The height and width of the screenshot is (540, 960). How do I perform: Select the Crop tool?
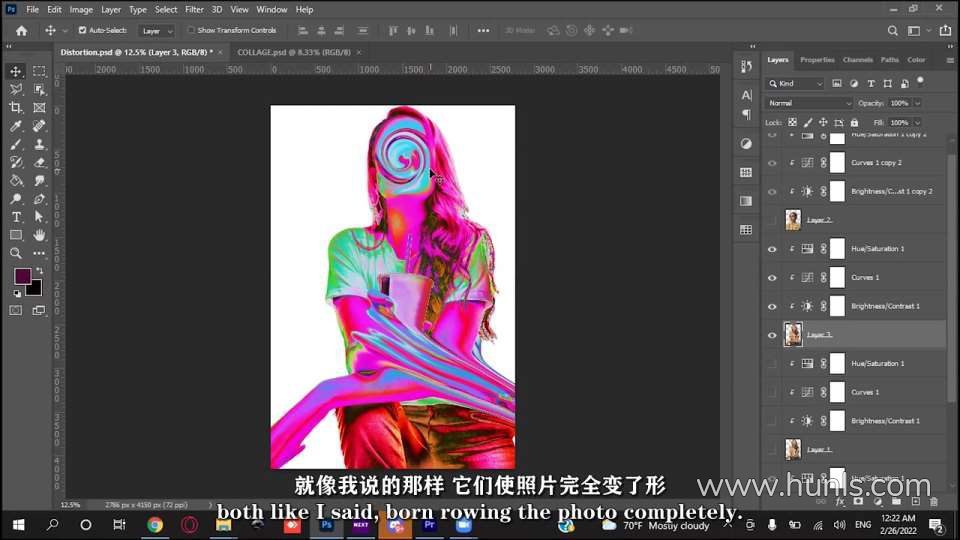(16, 108)
